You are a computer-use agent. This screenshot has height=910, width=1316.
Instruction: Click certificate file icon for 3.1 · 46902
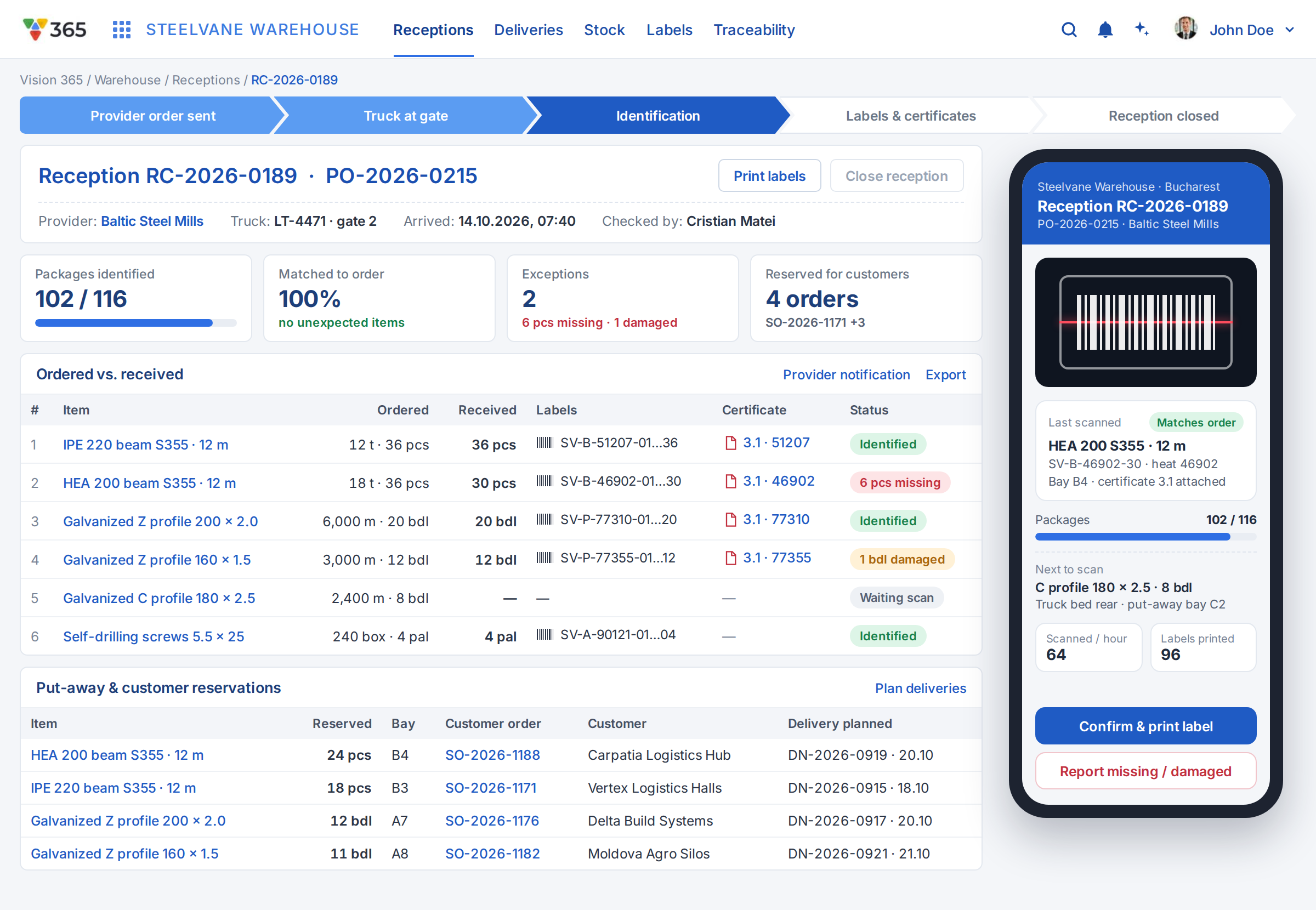pyautogui.click(x=730, y=481)
